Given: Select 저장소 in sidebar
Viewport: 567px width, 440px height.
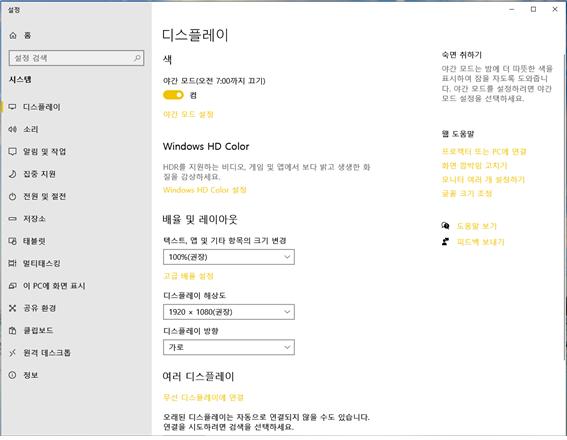Looking at the screenshot, I should point(76,219).
